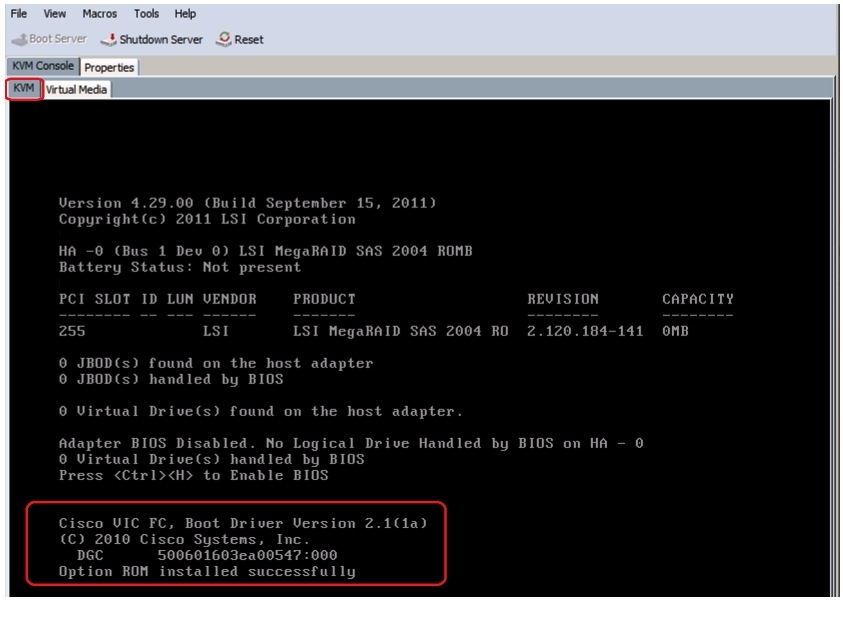Click 'LSI MegaRAID SAS 2004 RO' product cell
This screenshot has height=626, width=843.
coord(401,331)
